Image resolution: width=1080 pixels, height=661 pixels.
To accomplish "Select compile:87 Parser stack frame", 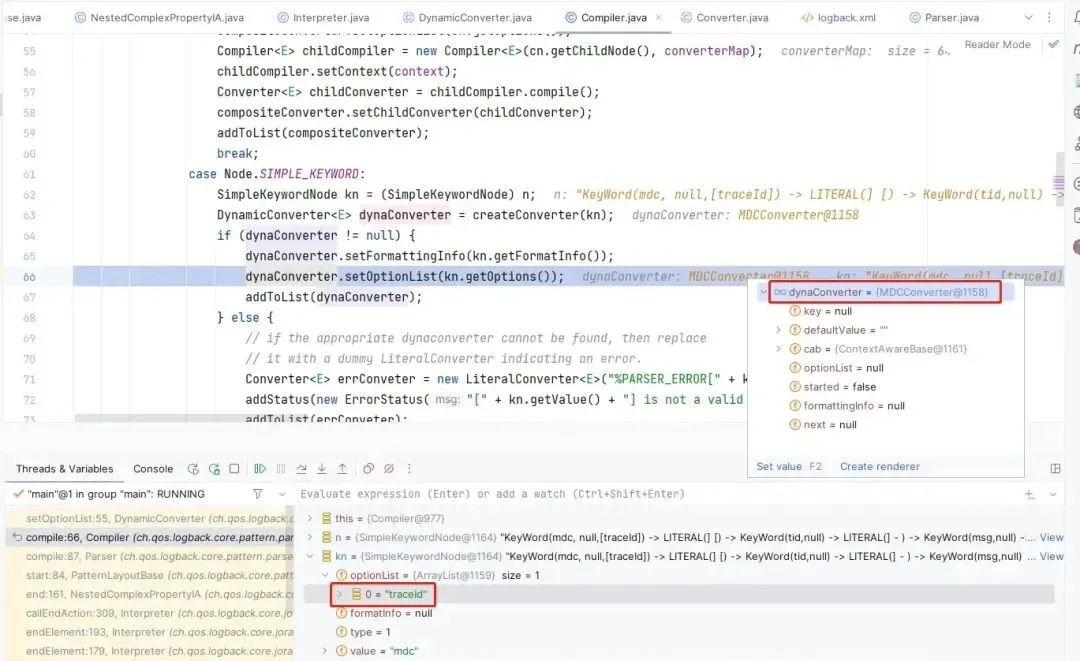I will 150,556.
